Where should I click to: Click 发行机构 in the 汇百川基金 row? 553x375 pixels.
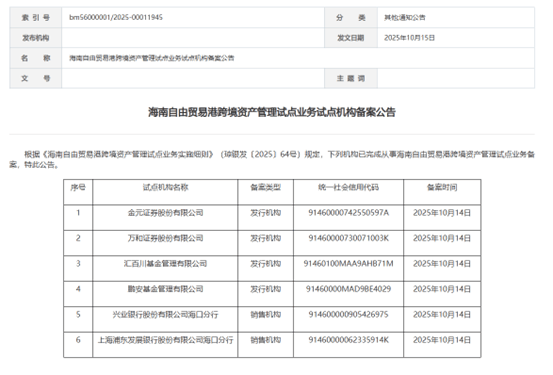coord(266,264)
